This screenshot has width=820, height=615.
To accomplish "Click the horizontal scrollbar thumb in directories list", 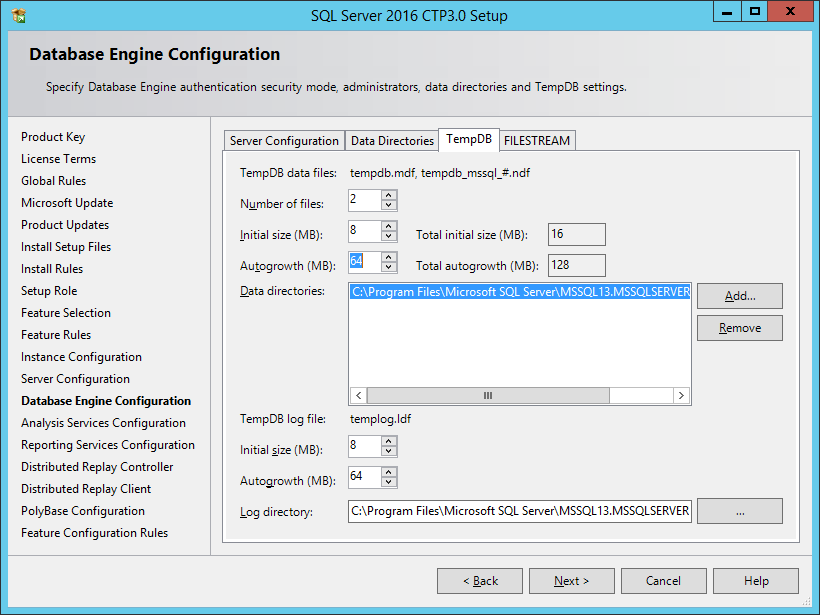I will (488, 395).
